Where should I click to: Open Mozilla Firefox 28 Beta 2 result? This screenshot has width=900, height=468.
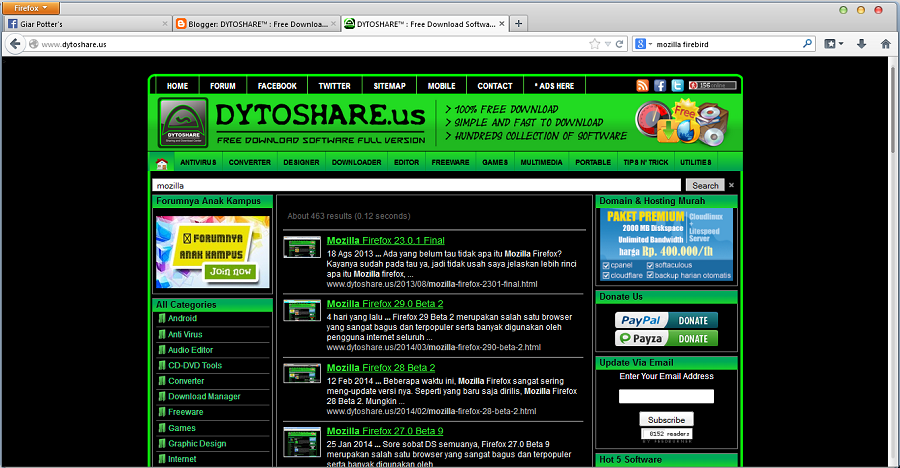point(381,368)
